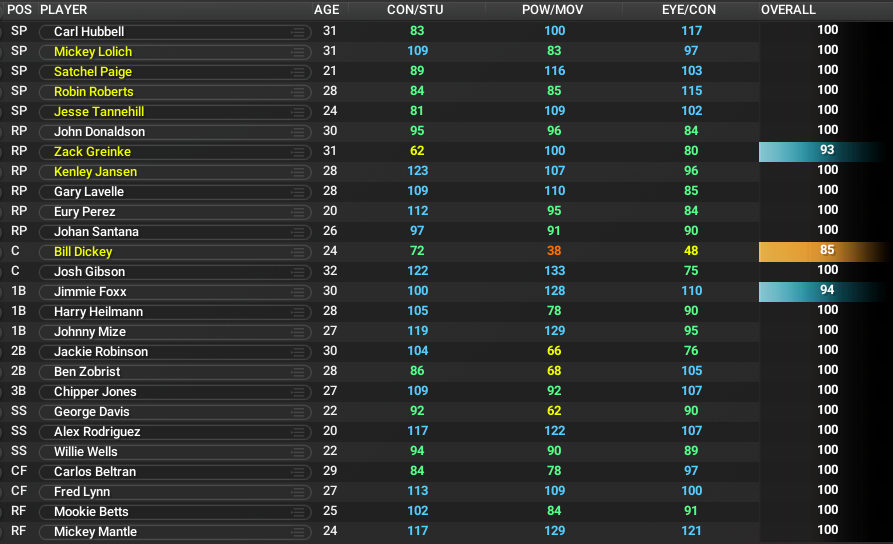Open player John Donaldson

[100, 132]
